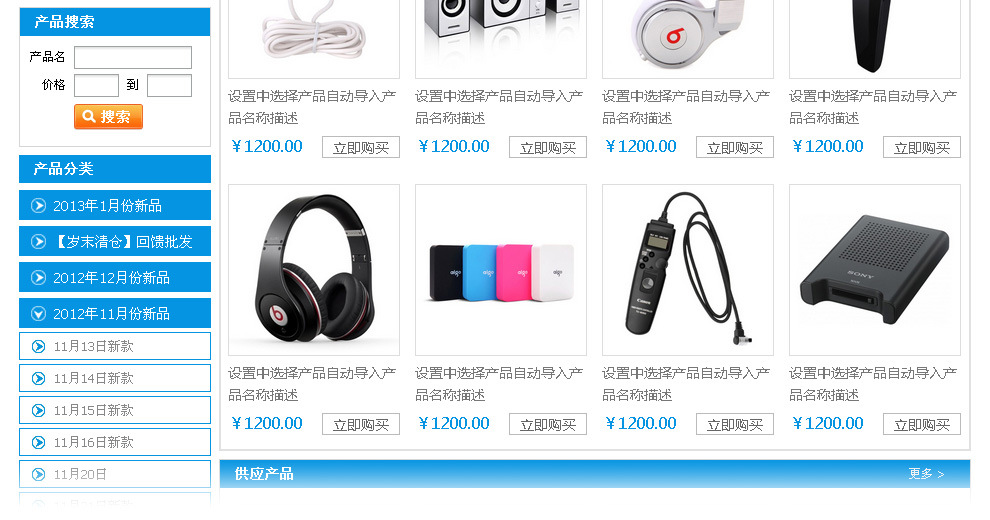Image resolution: width=990 pixels, height=520 pixels.
Task: Click the maximum price box after 到
Action: tap(169, 85)
